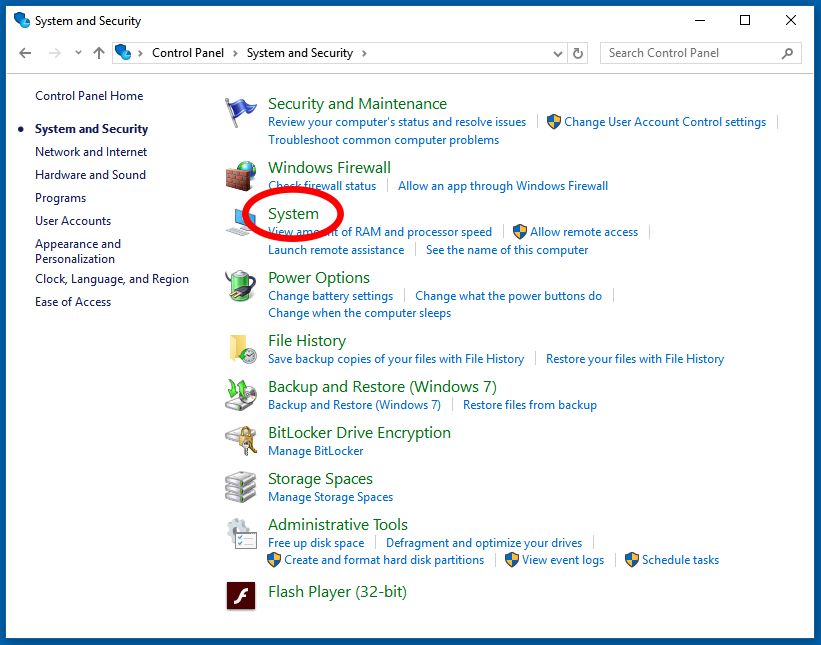Allow an app through Windows Firewall
821x645 pixels.
click(x=503, y=186)
